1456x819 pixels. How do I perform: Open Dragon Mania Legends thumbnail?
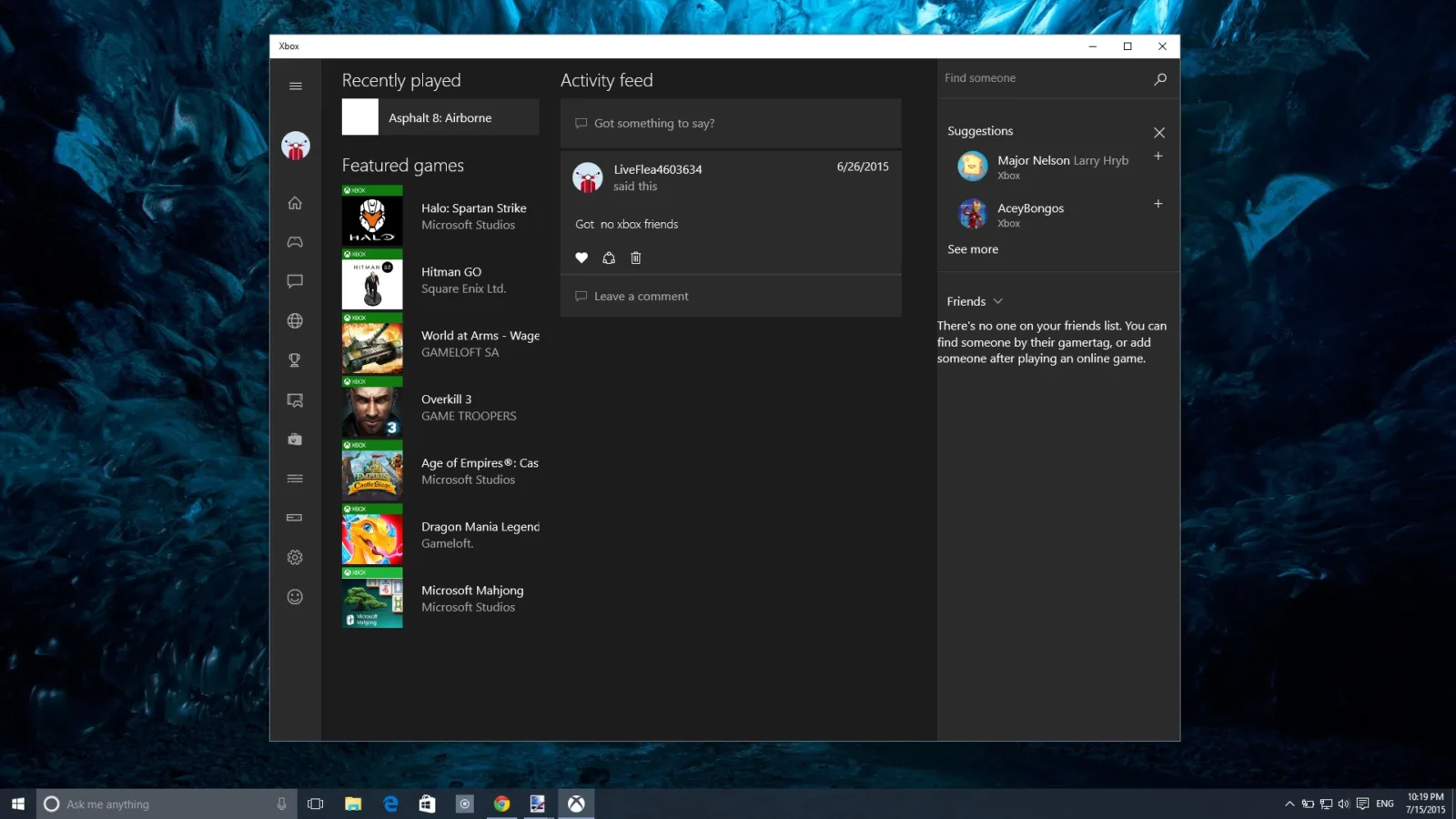(372, 534)
